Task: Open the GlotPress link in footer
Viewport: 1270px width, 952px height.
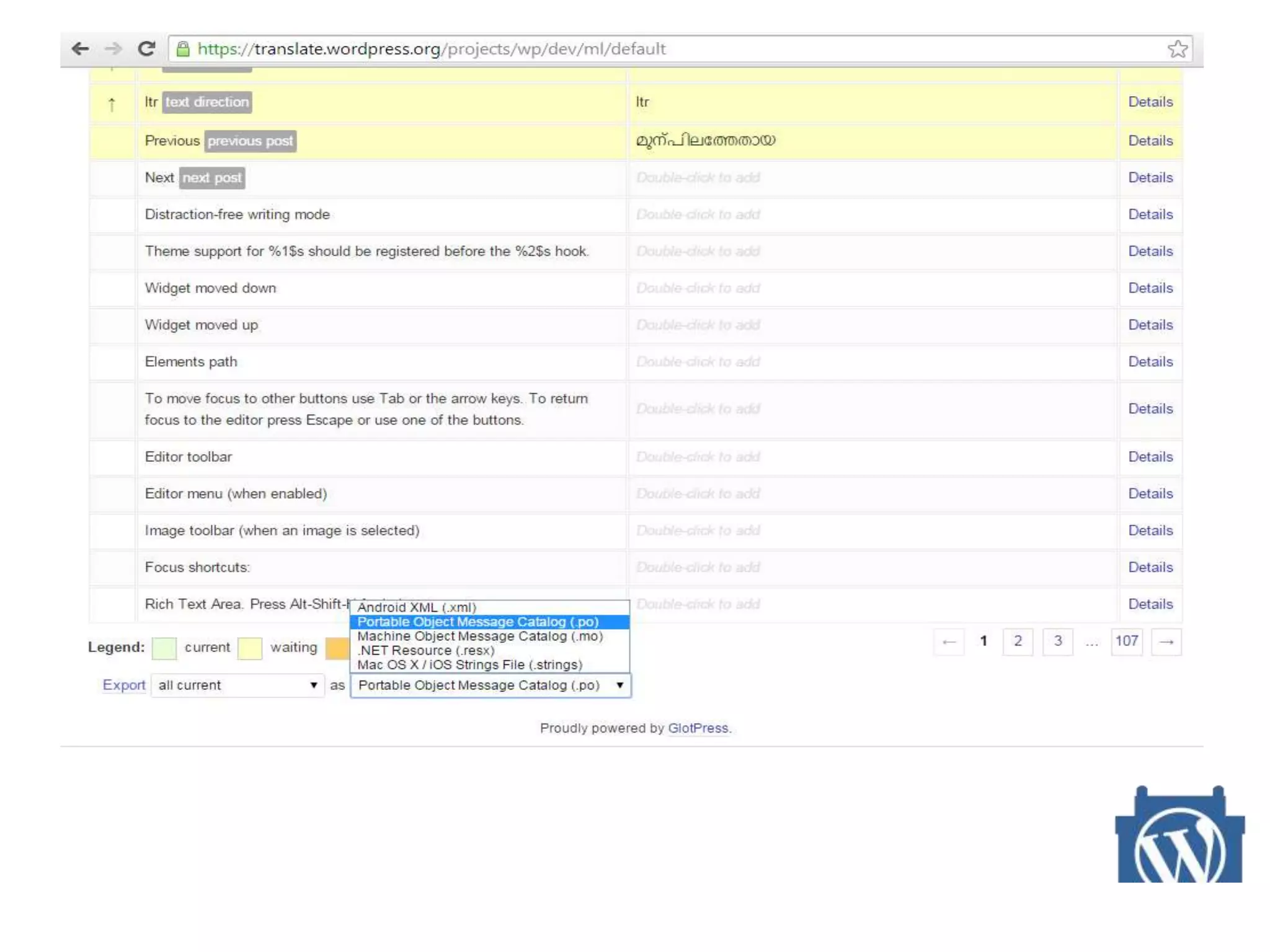Action: click(x=698, y=728)
